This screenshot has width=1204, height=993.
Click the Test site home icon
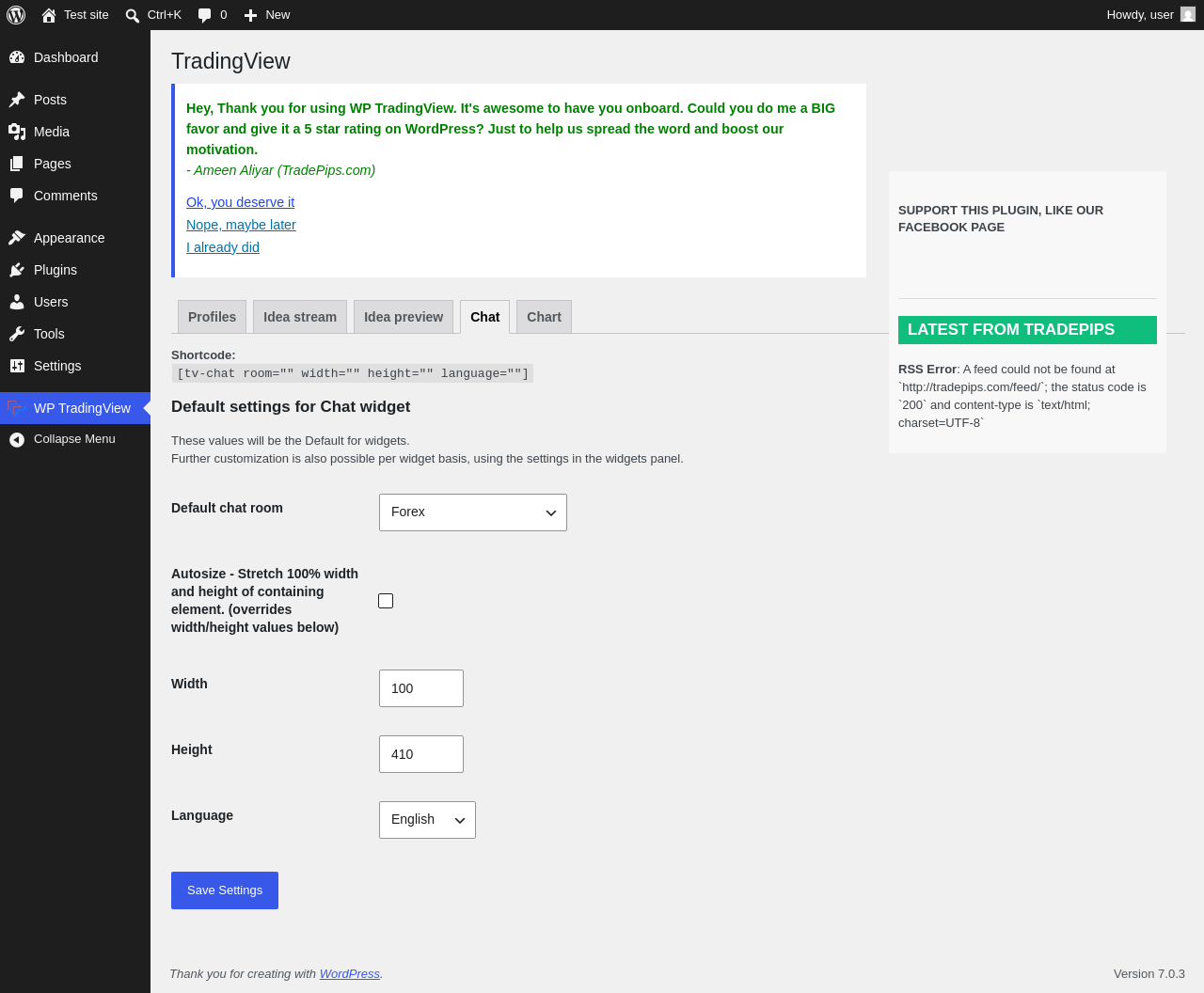click(49, 15)
